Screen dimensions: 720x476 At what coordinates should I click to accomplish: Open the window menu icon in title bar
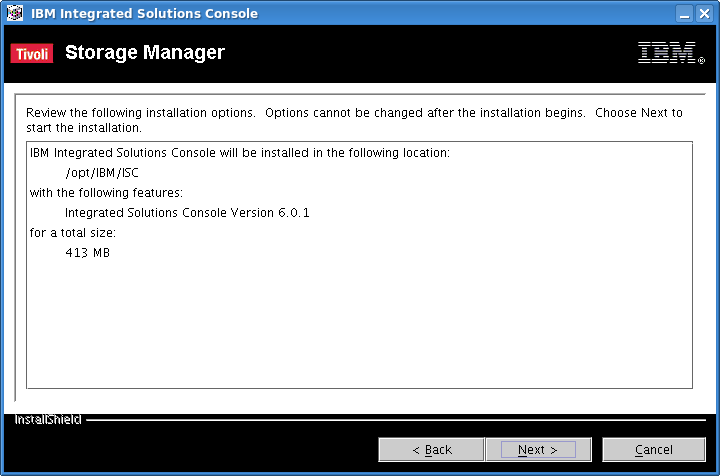tap(15, 13)
